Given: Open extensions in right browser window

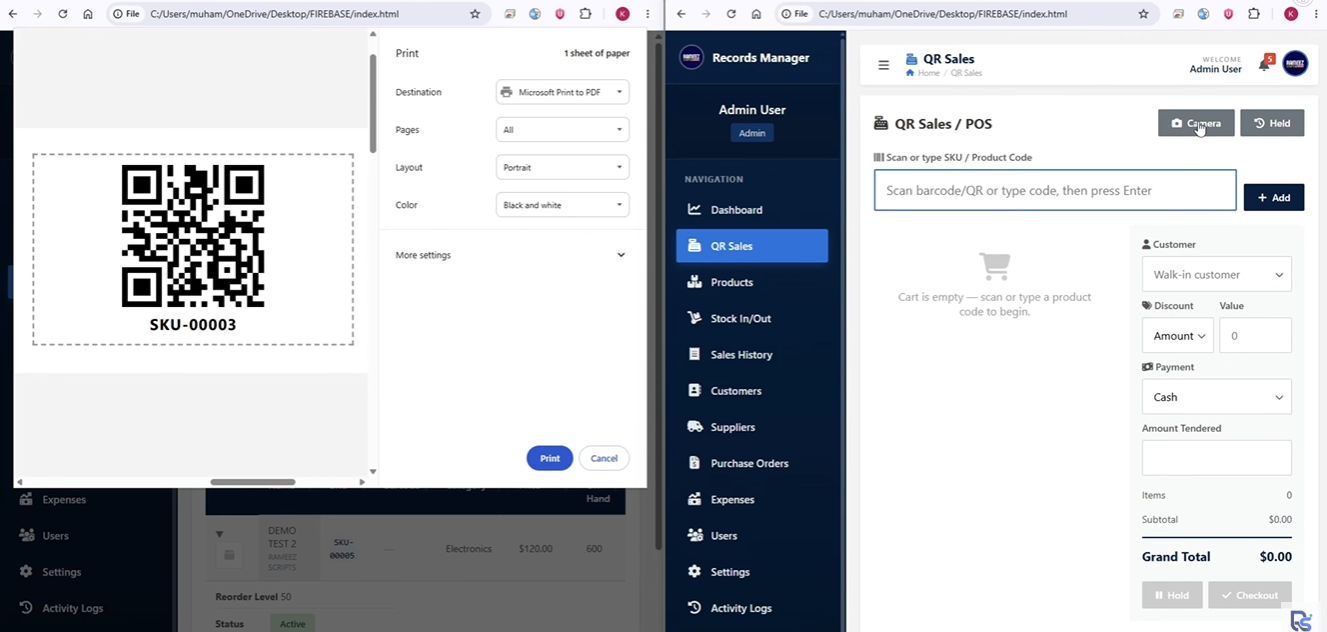Looking at the screenshot, I should (x=1254, y=14).
